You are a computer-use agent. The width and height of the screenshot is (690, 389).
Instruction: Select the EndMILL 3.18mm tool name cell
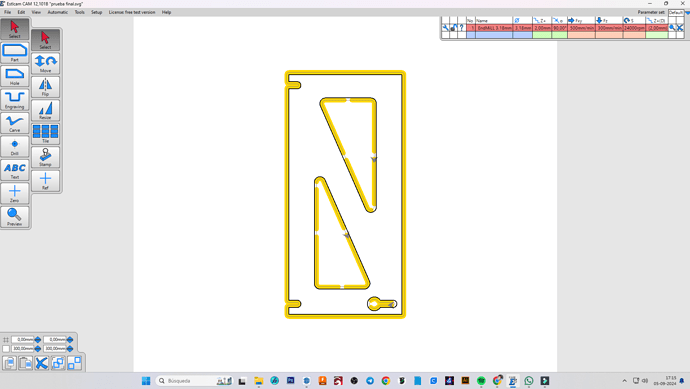click(494, 28)
